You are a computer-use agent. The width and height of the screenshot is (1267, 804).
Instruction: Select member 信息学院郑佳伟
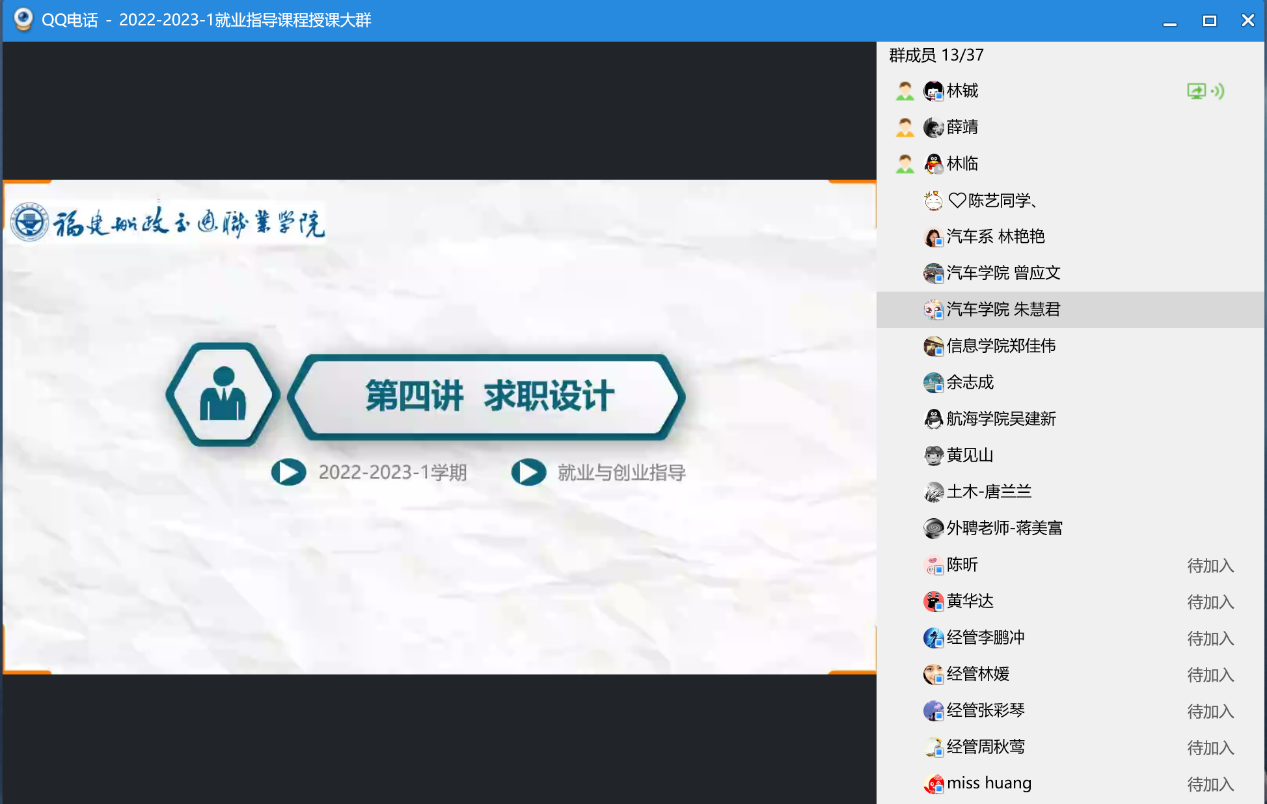point(1001,346)
